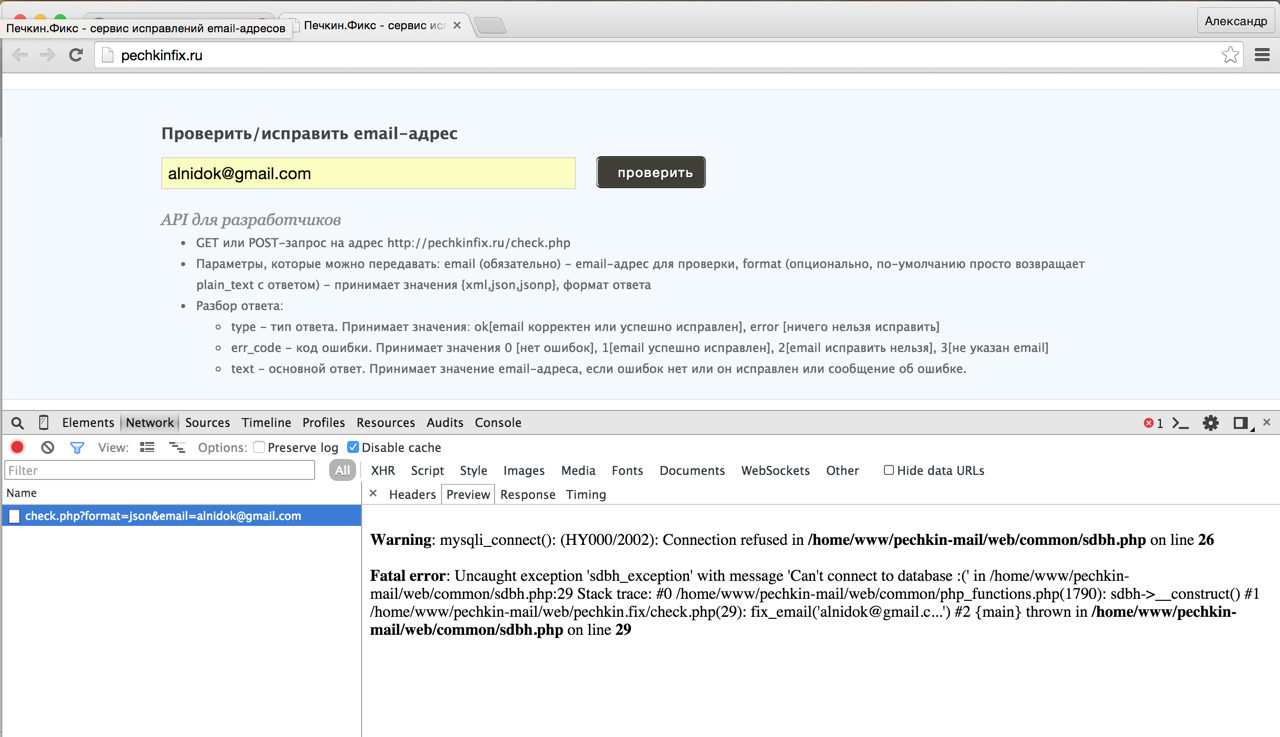Image resolution: width=1280 pixels, height=737 pixels.
Task: Stop recording network log
Action: pos(17,447)
